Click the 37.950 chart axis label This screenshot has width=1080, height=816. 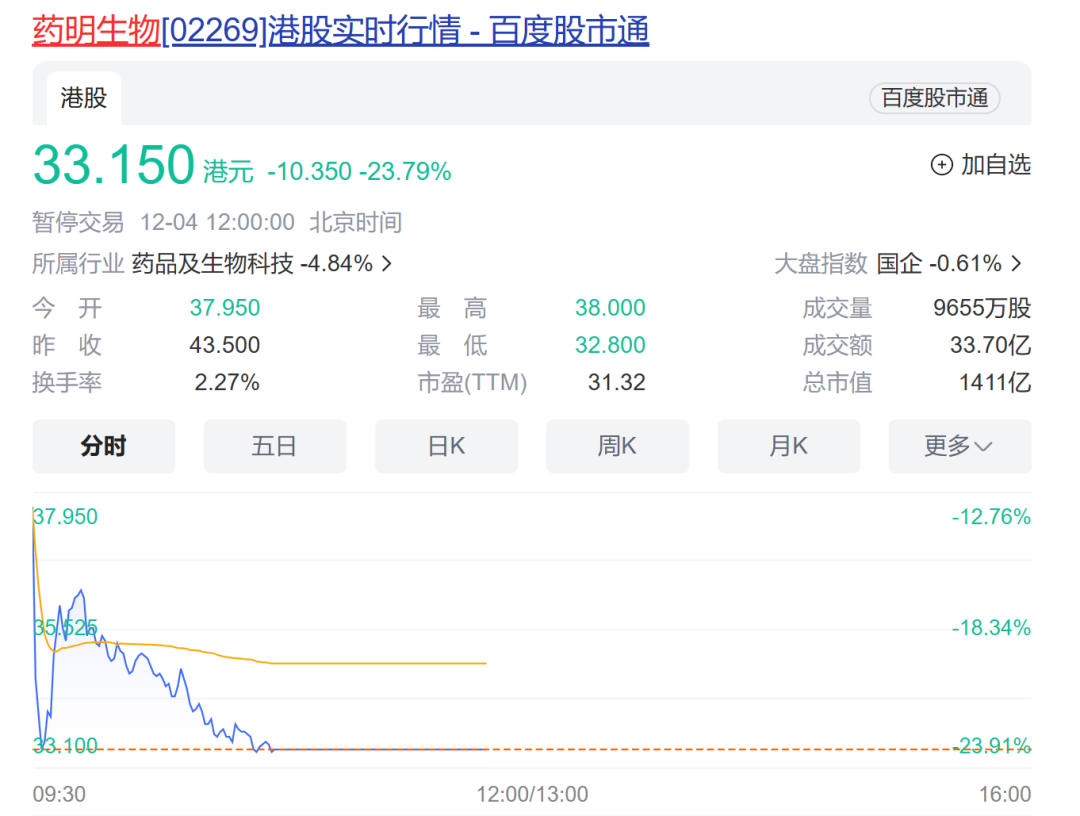pyautogui.click(x=65, y=516)
